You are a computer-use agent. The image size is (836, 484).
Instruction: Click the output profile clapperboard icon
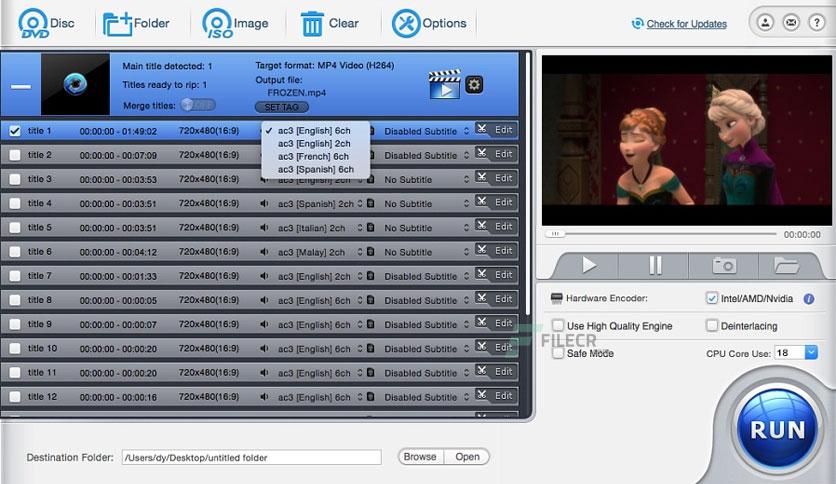click(445, 84)
